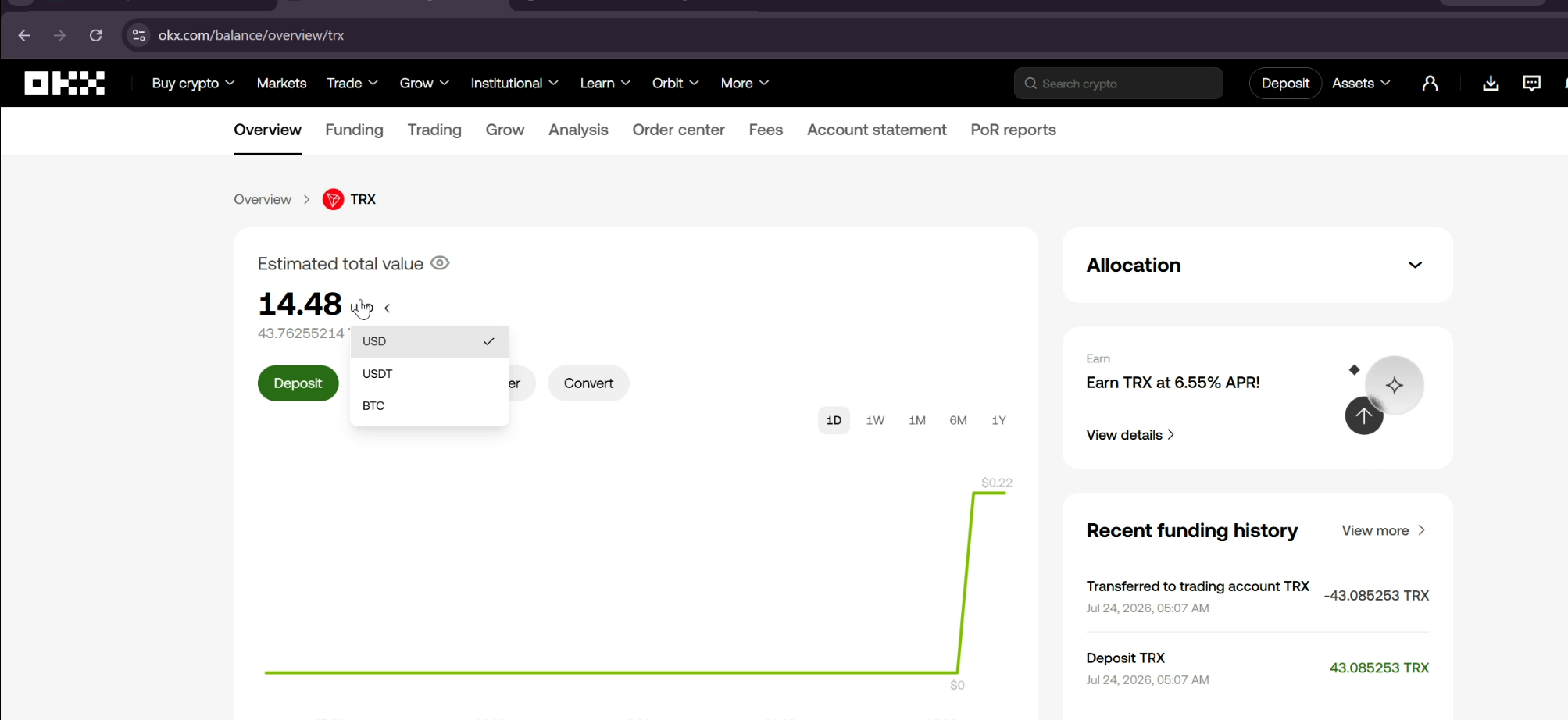Viewport: 1568px width, 720px height.
Task: Open the Fees tab
Action: click(x=766, y=130)
